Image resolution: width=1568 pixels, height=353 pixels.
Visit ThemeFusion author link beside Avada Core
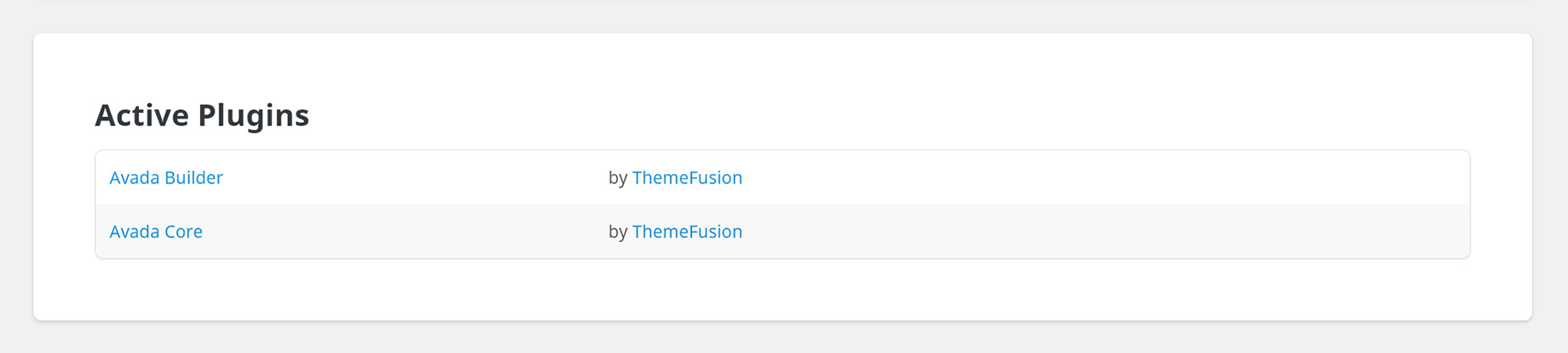(687, 232)
